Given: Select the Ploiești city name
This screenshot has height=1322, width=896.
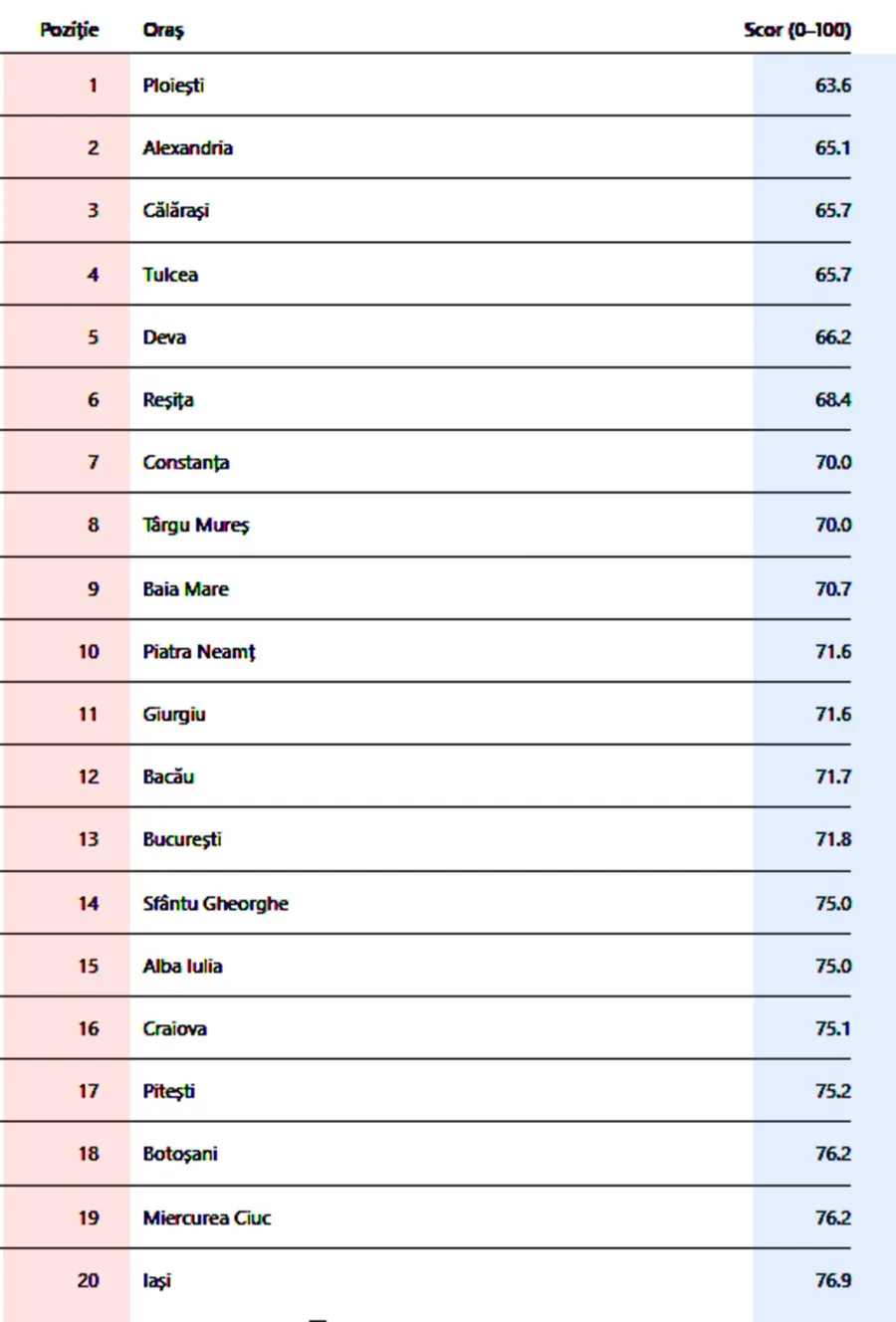Looking at the screenshot, I should [x=173, y=86].
